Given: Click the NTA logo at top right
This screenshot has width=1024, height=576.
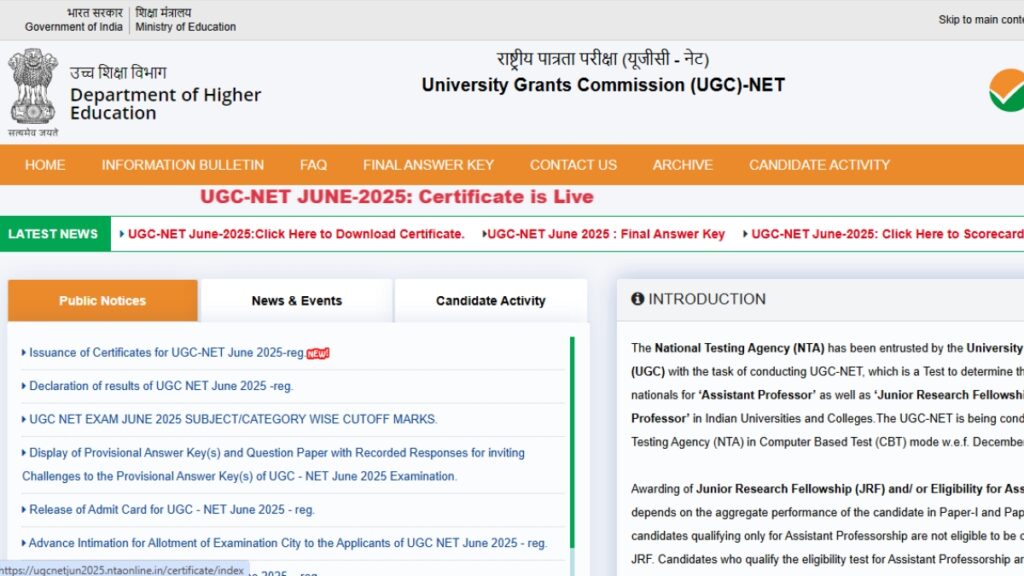Looking at the screenshot, I should (x=1008, y=88).
